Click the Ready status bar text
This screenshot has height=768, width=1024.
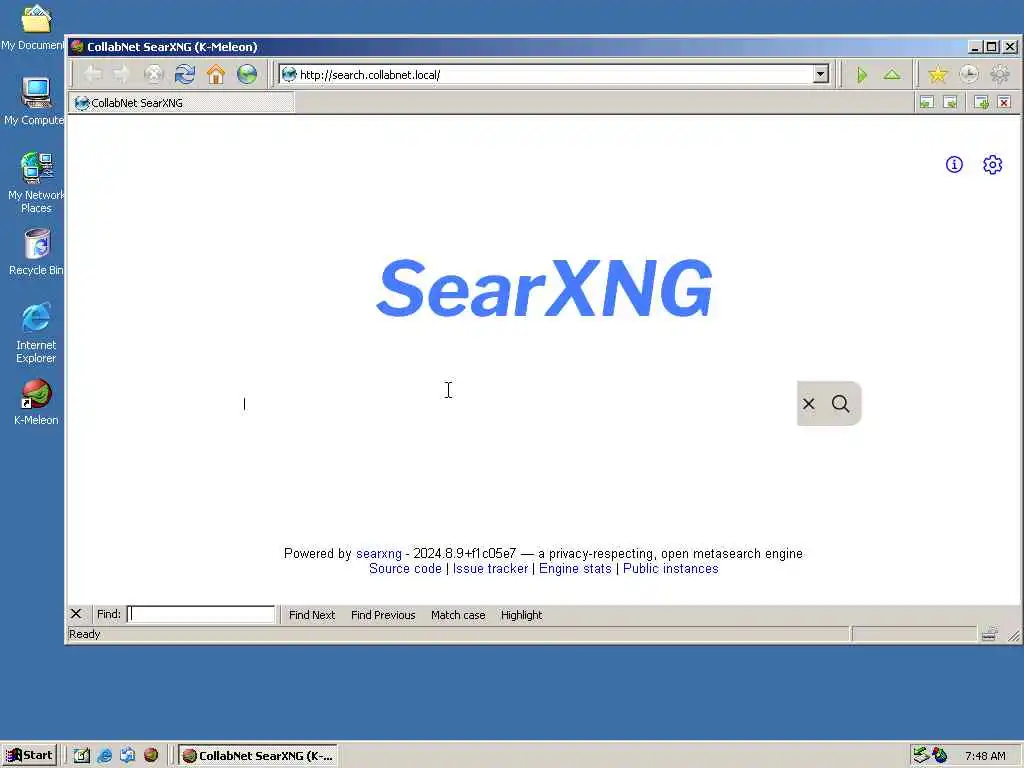coord(85,634)
